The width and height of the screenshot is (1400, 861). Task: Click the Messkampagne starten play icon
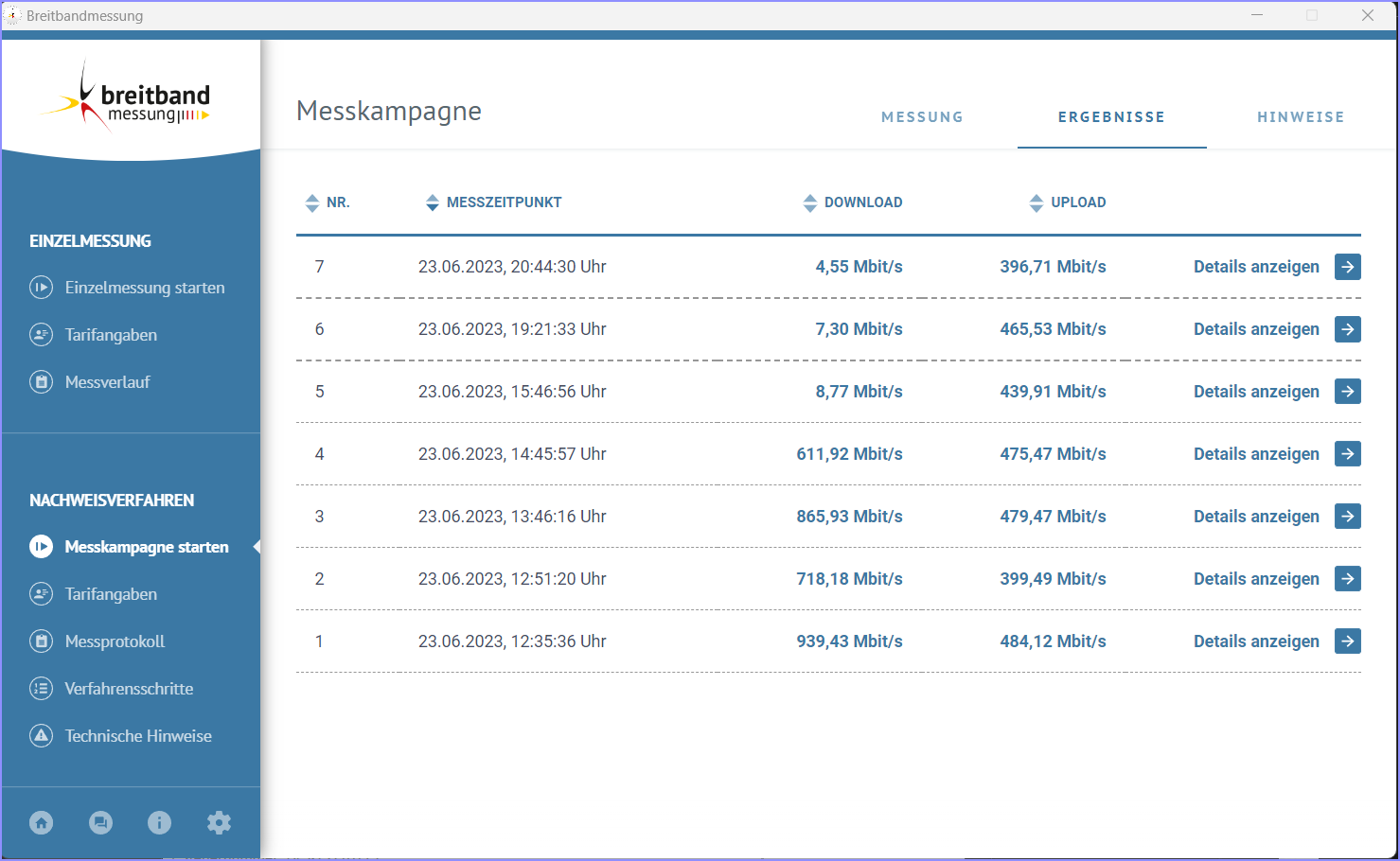coord(41,547)
